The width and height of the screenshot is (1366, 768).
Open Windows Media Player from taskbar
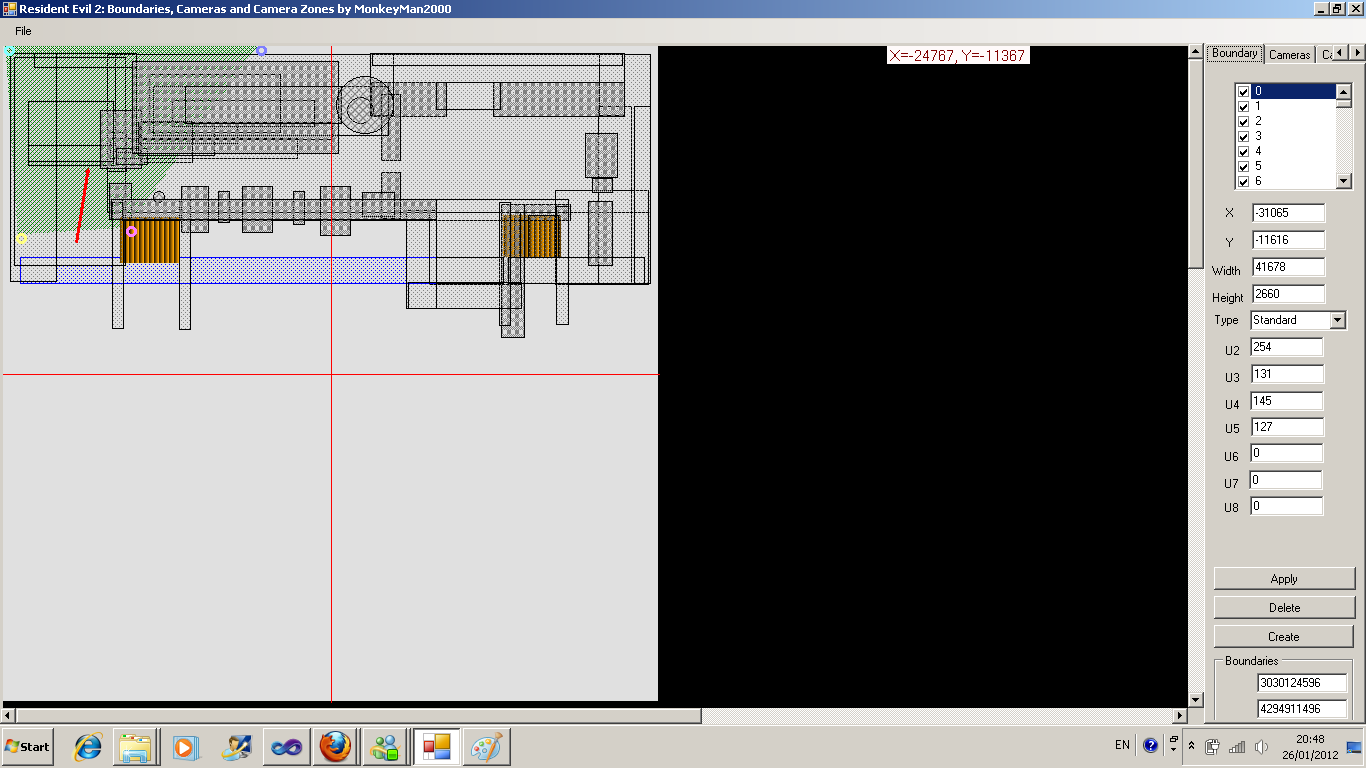[185, 747]
